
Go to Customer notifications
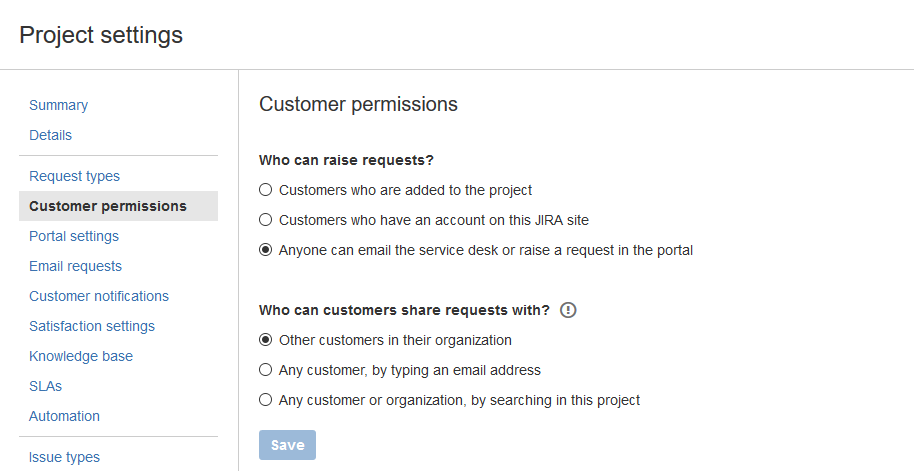[99, 296]
